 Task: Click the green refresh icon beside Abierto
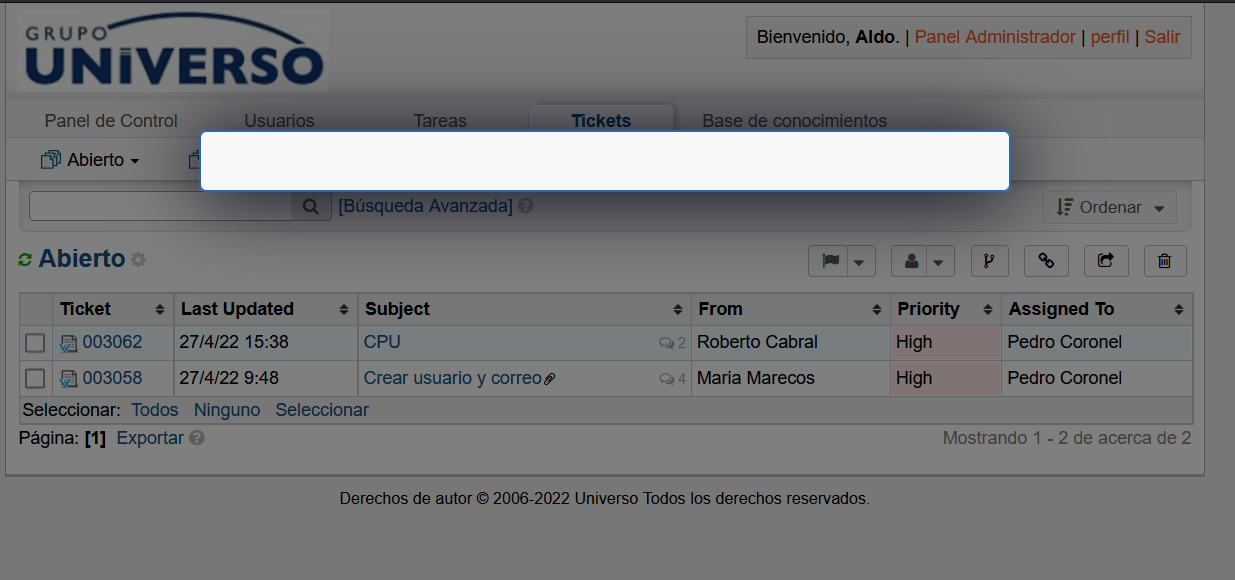coord(25,260)
